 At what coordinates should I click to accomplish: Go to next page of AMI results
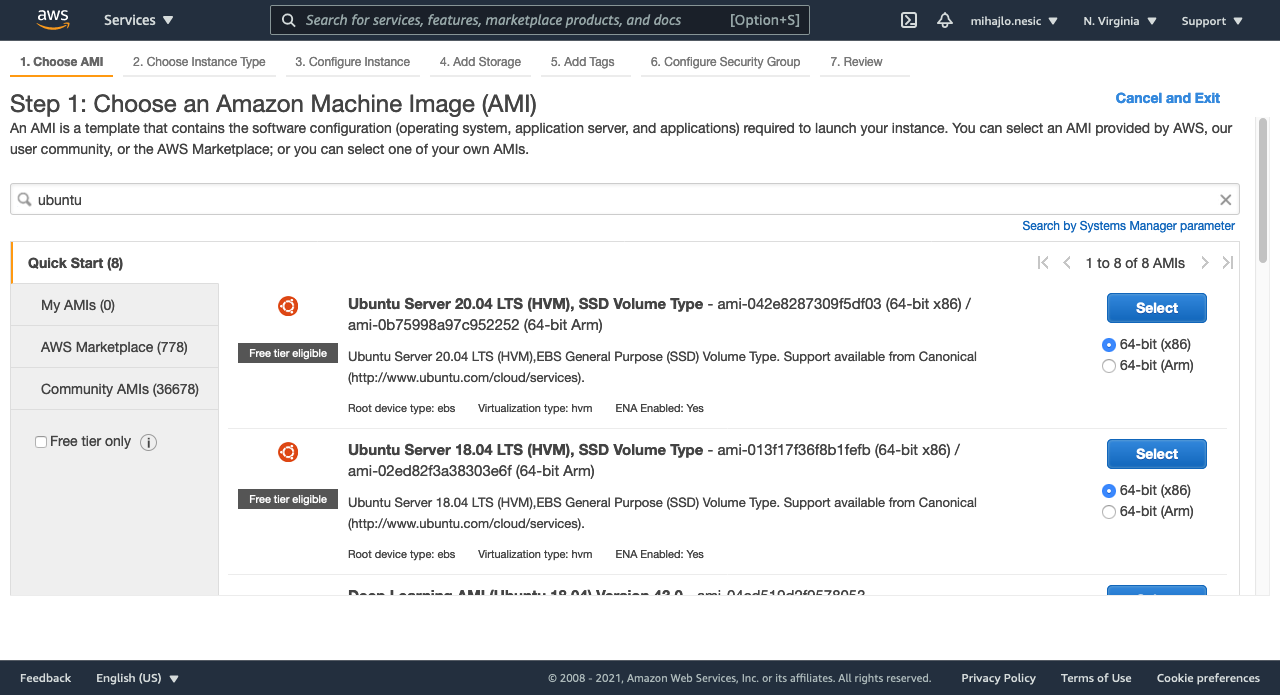(x=1205, y=263)
